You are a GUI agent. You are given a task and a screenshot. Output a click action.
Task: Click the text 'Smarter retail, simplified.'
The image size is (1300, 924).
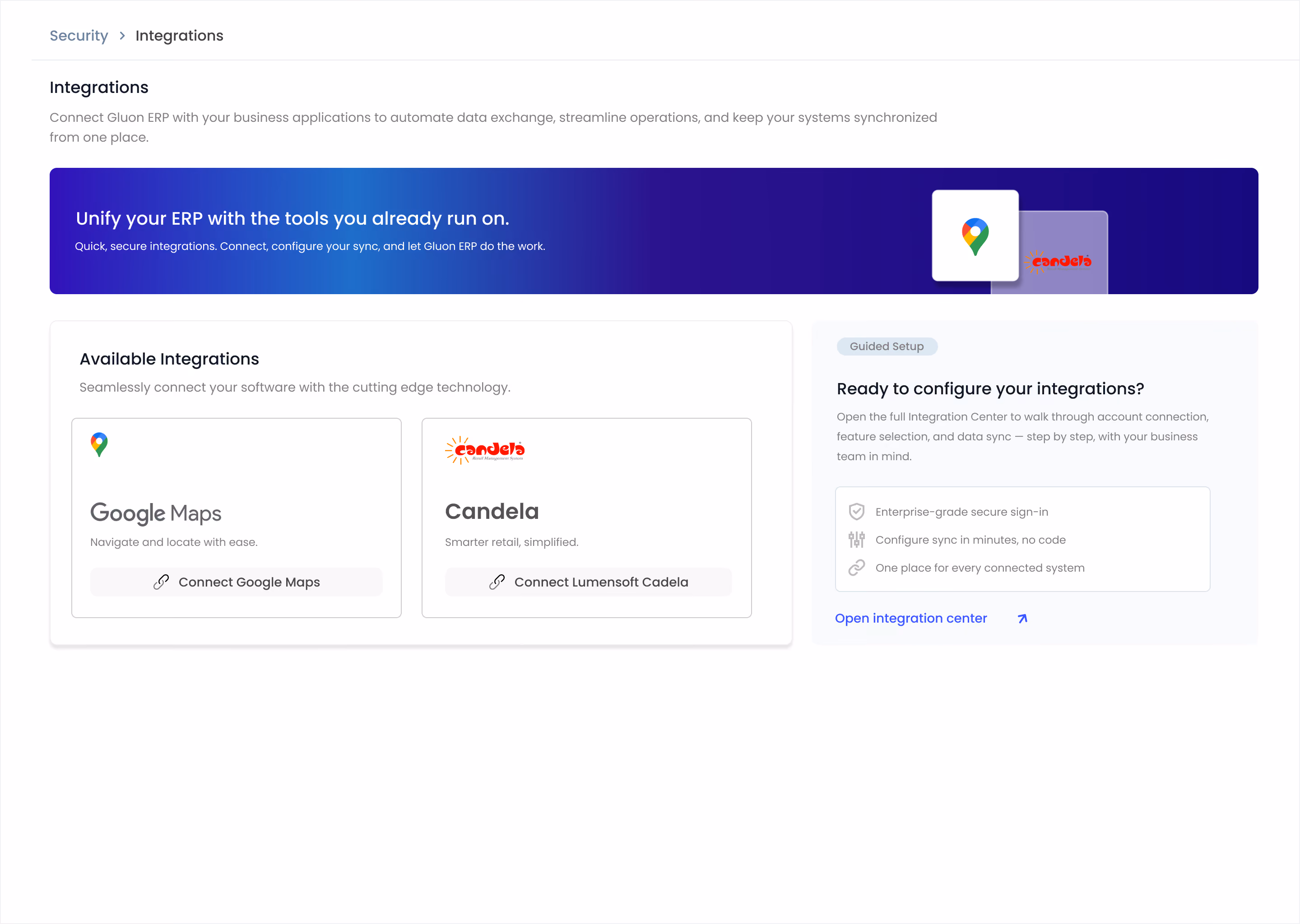pos(512,542)
